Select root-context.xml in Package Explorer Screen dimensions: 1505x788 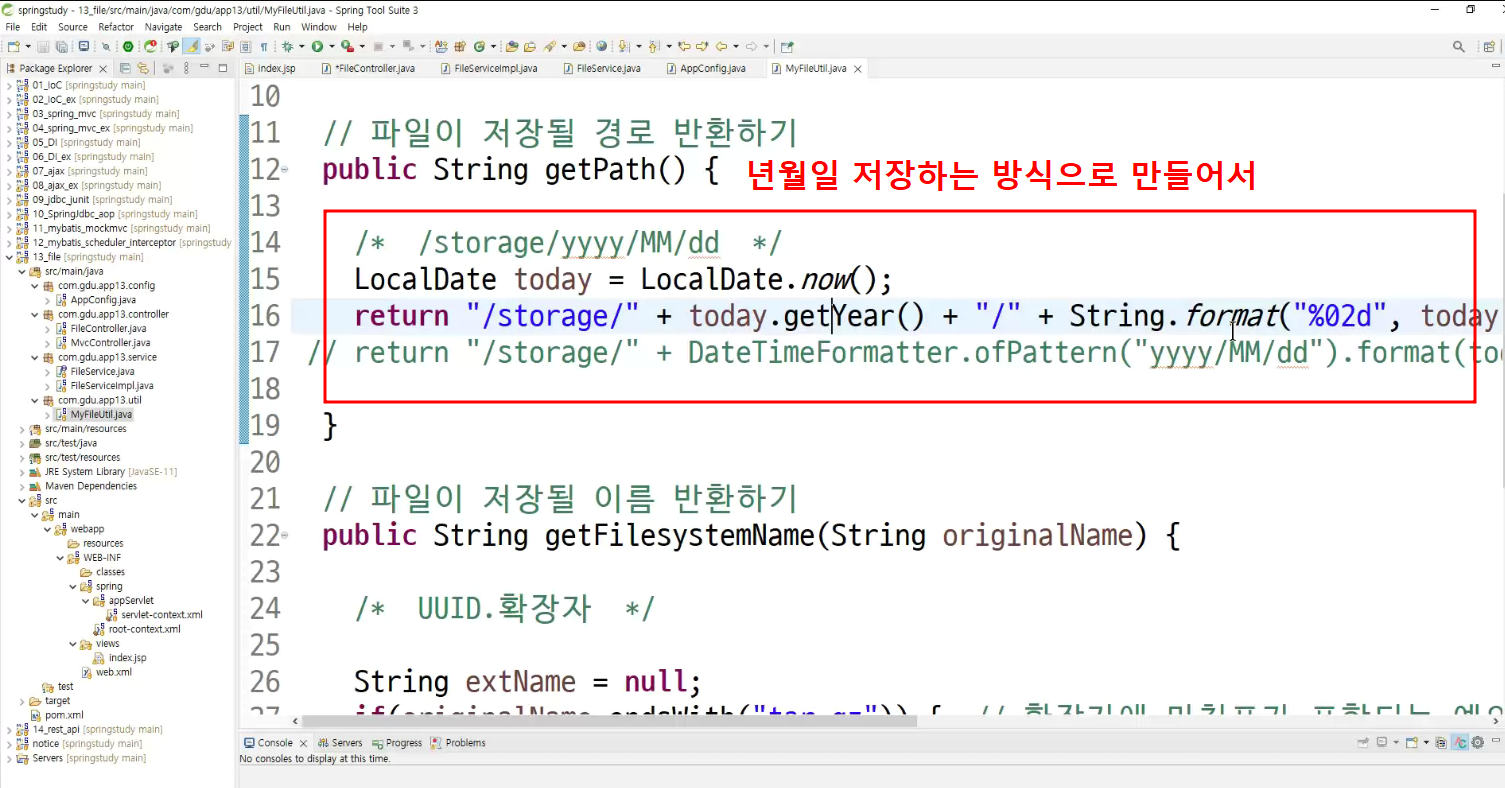coord(136,629)
